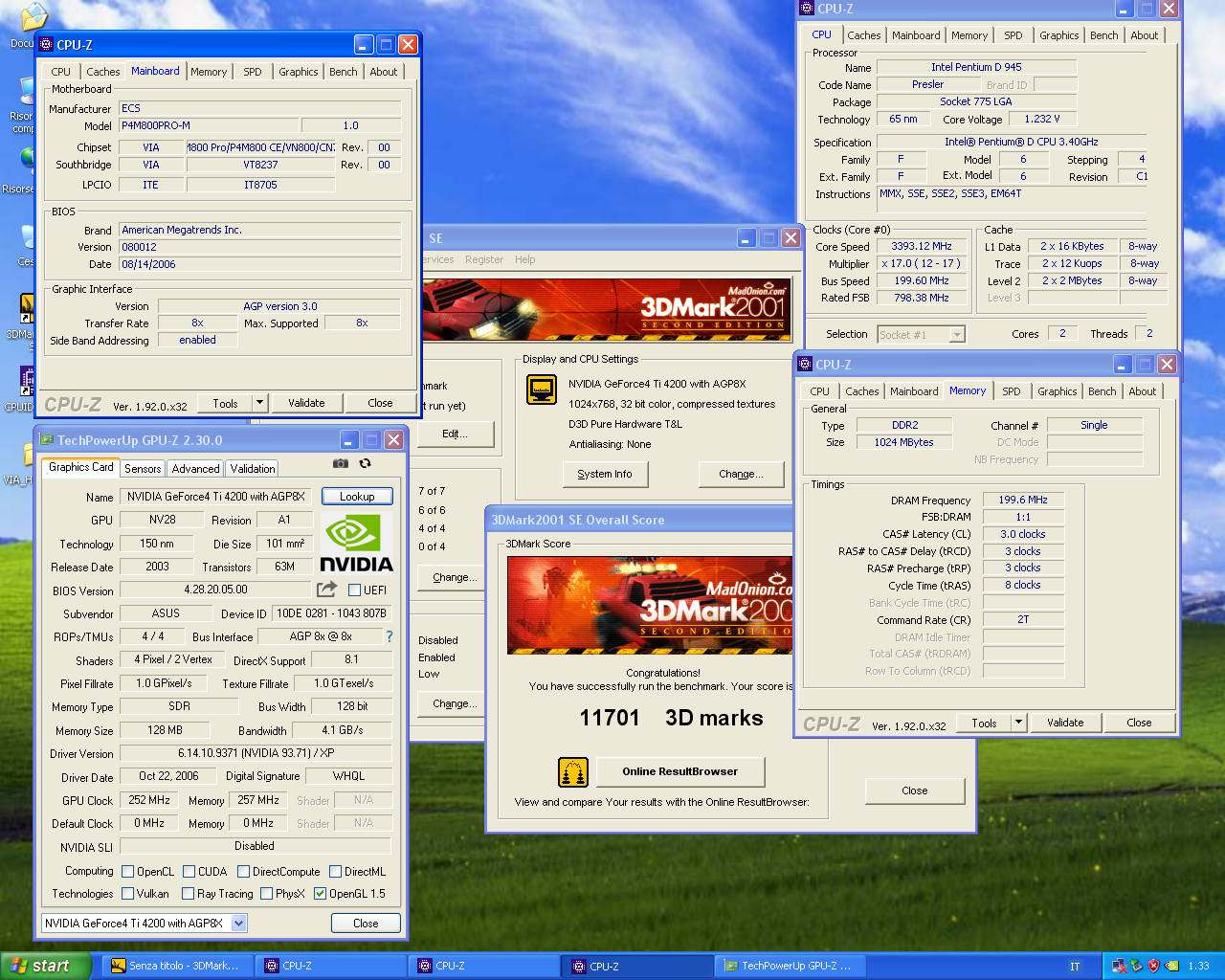Open the Start menu
This screenshot has width=1225, height=980.
click(x=46, y=967)
